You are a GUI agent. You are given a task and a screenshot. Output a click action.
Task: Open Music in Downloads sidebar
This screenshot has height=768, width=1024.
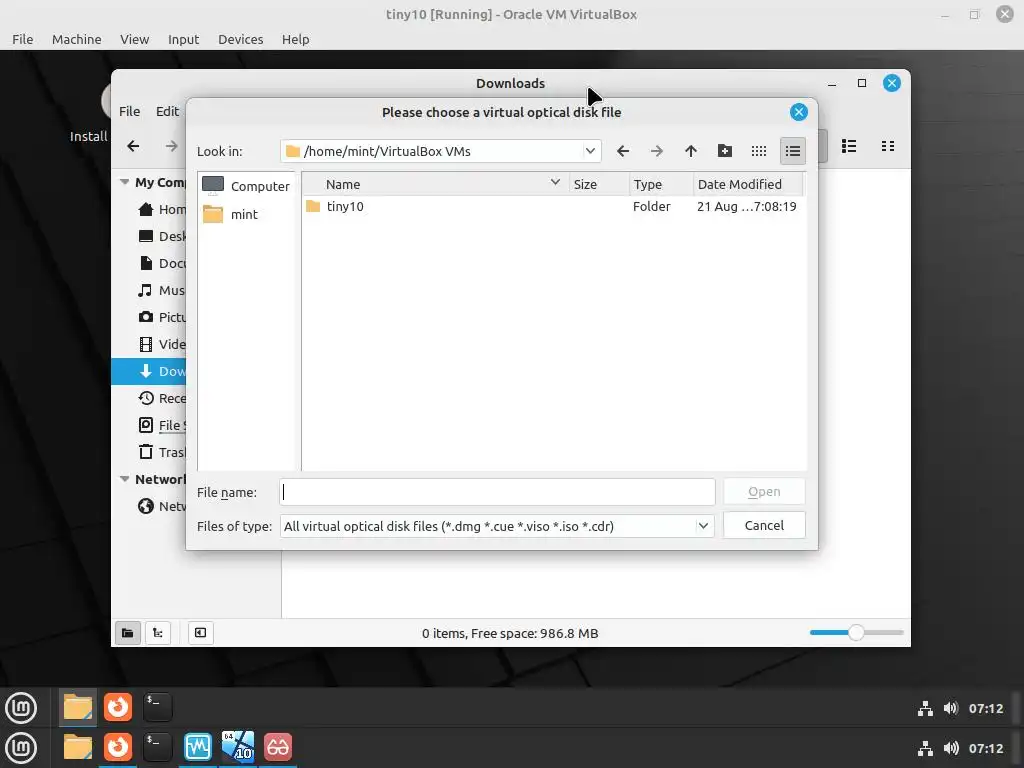click(149, 291)
